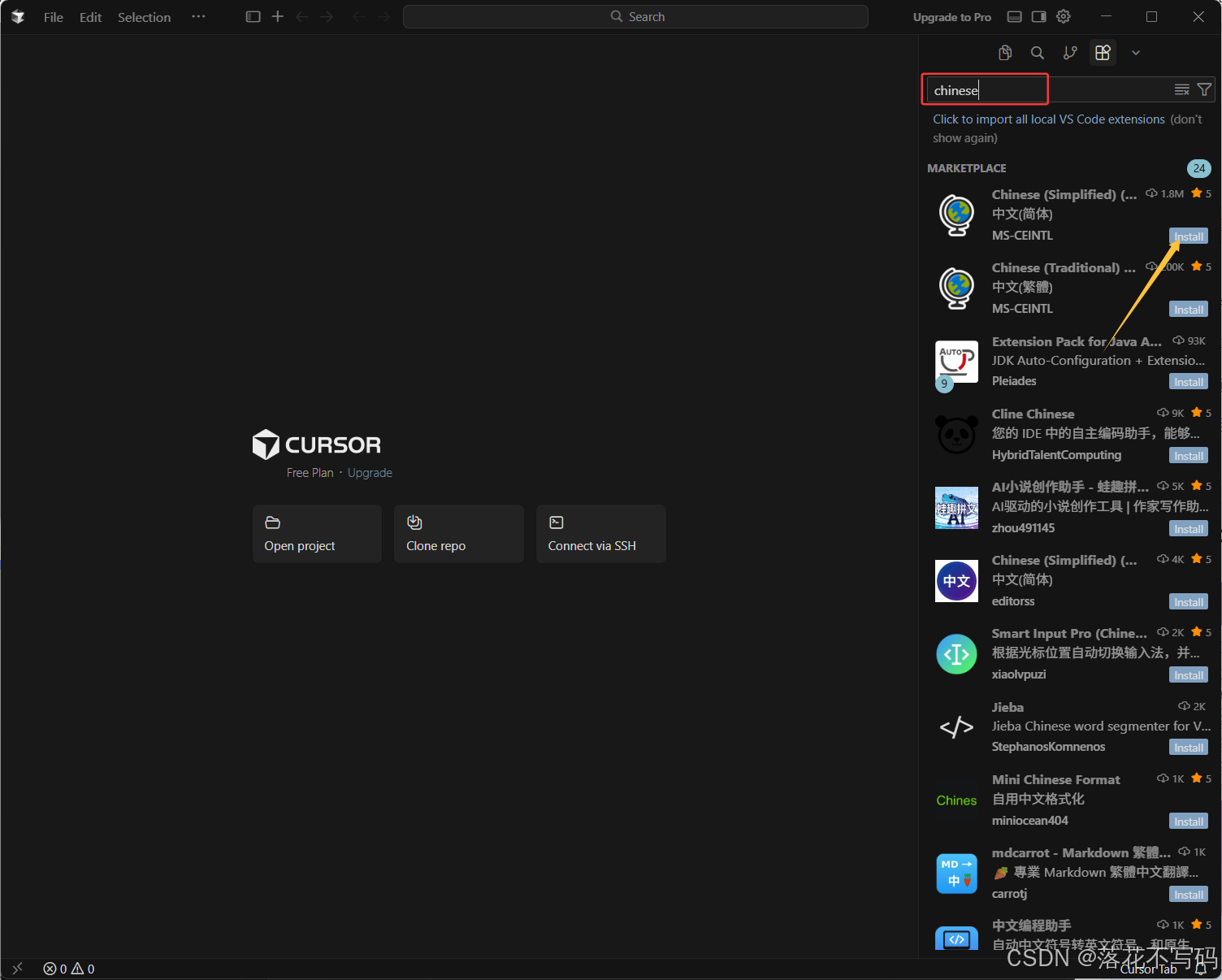Click the Extension Pack for Java coffee icon
Viewport: 1222px width, 980px height.
[956, 362]
